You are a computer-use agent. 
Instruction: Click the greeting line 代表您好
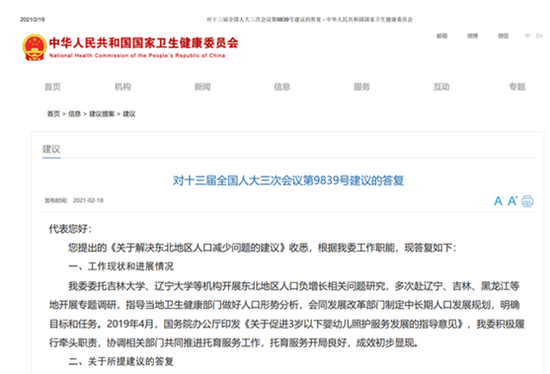pos(70,229)
